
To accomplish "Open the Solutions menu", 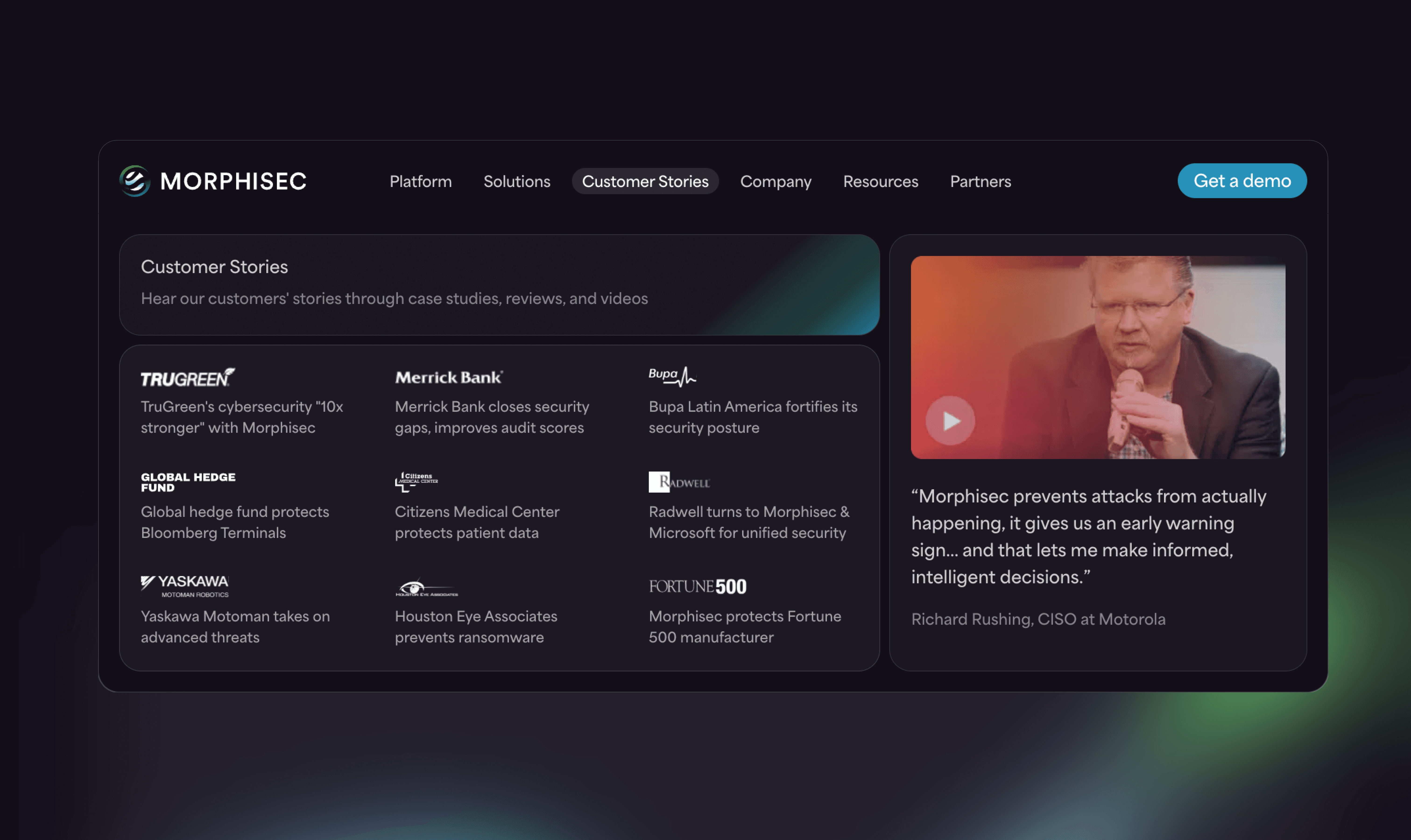I will (x=517, y=181).
